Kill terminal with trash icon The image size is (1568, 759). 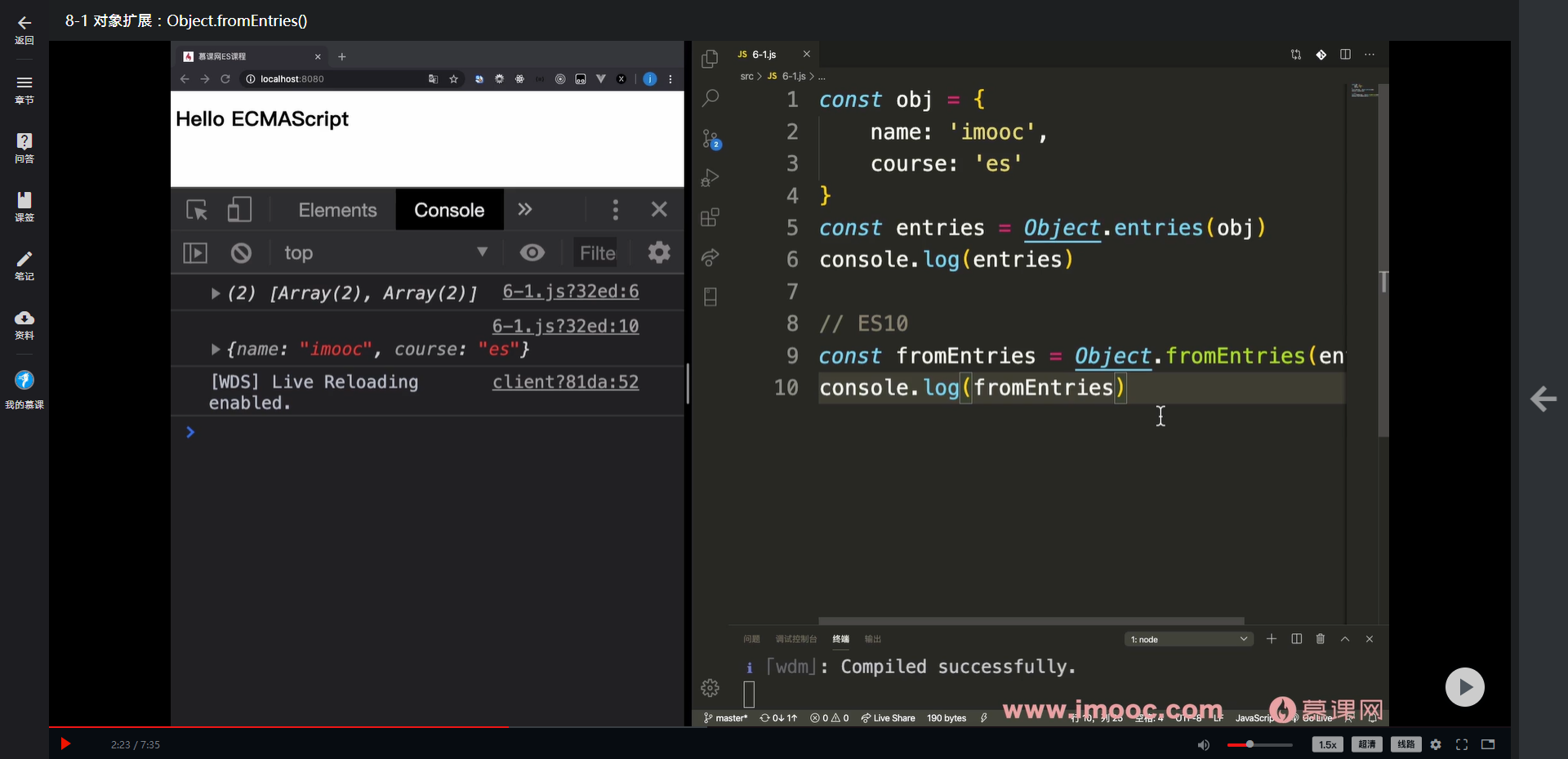(1321, 639)
